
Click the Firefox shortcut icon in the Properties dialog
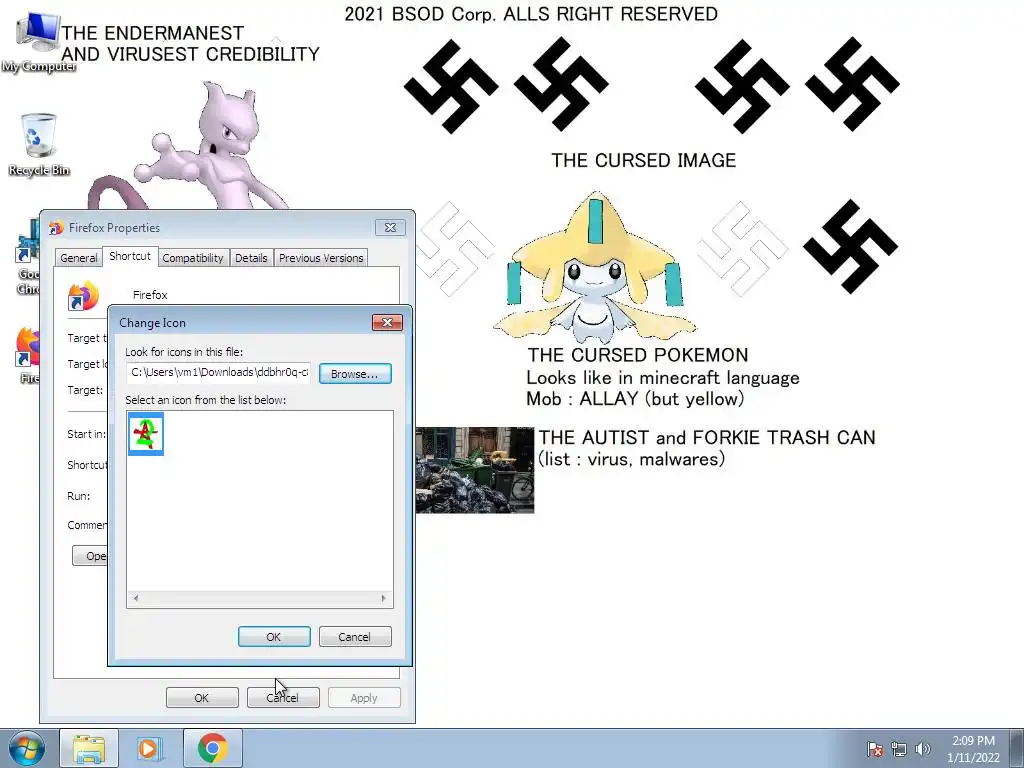(84, 296)
